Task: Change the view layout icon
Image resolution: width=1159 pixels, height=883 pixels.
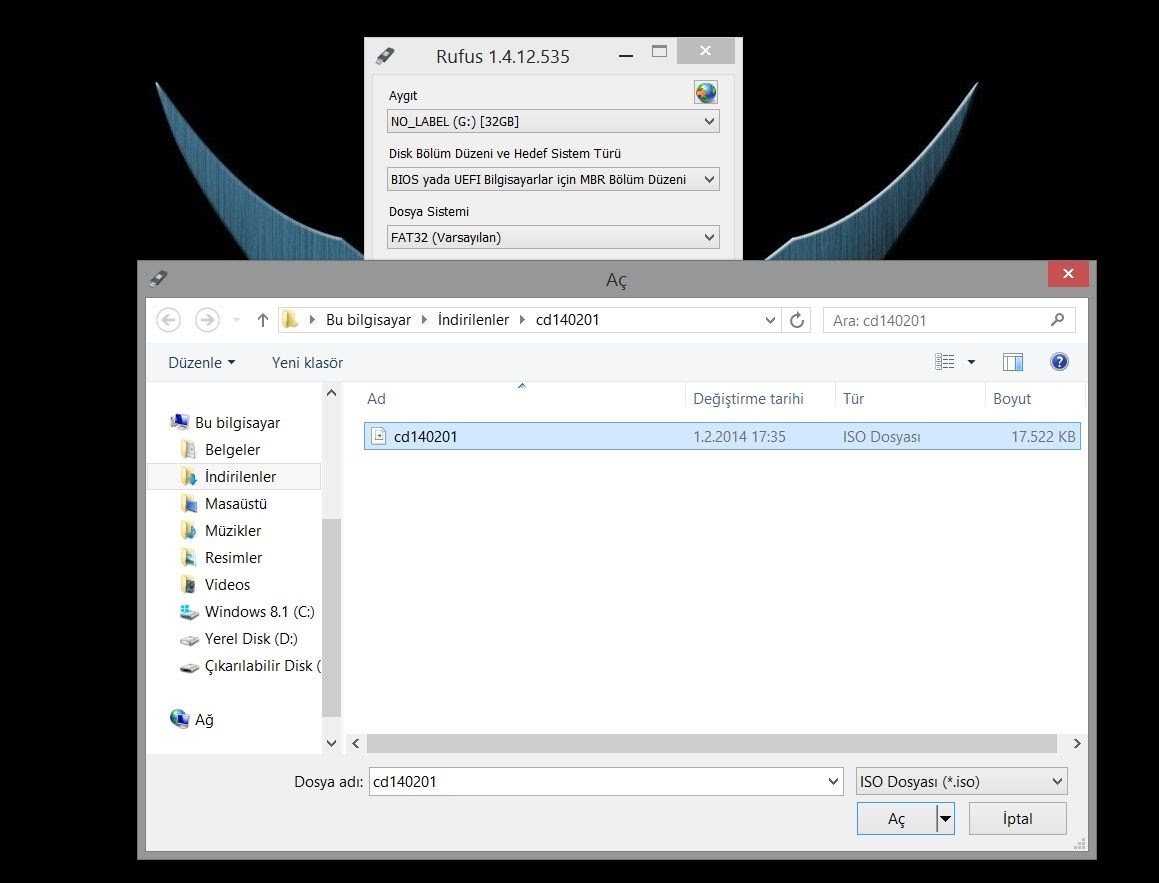Action: pos(945,361)
